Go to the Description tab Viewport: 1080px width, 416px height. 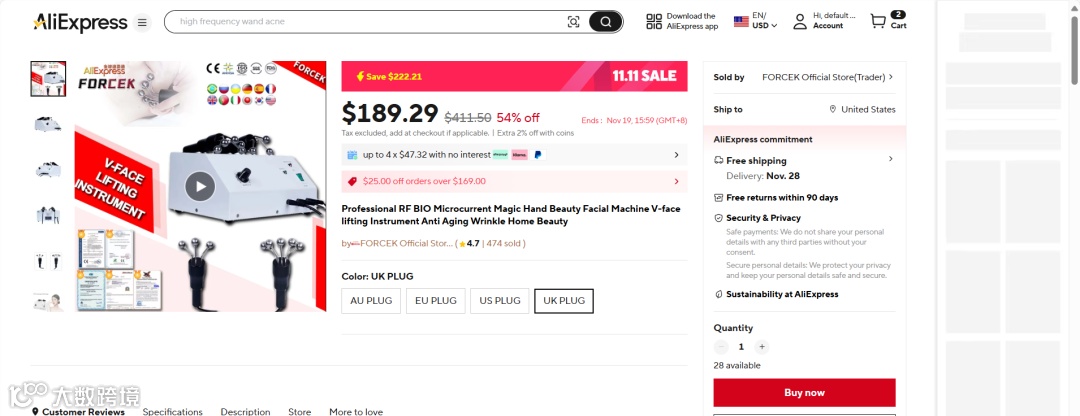(245, 411)
